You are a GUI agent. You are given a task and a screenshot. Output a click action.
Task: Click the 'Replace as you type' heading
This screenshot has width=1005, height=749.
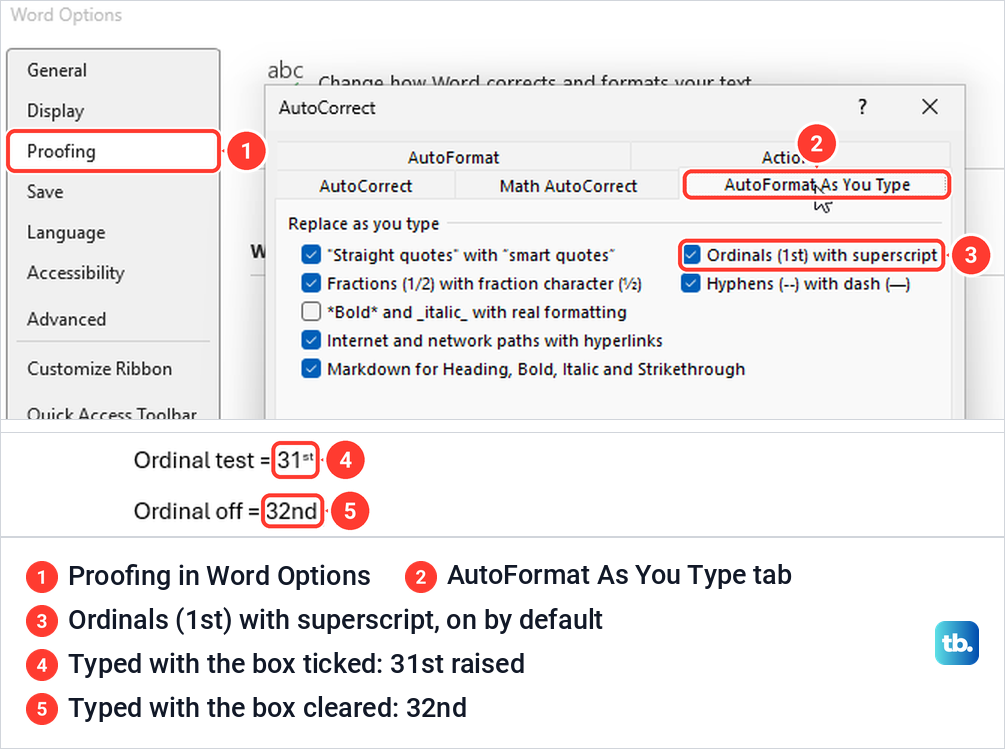[x=363, y=224]
